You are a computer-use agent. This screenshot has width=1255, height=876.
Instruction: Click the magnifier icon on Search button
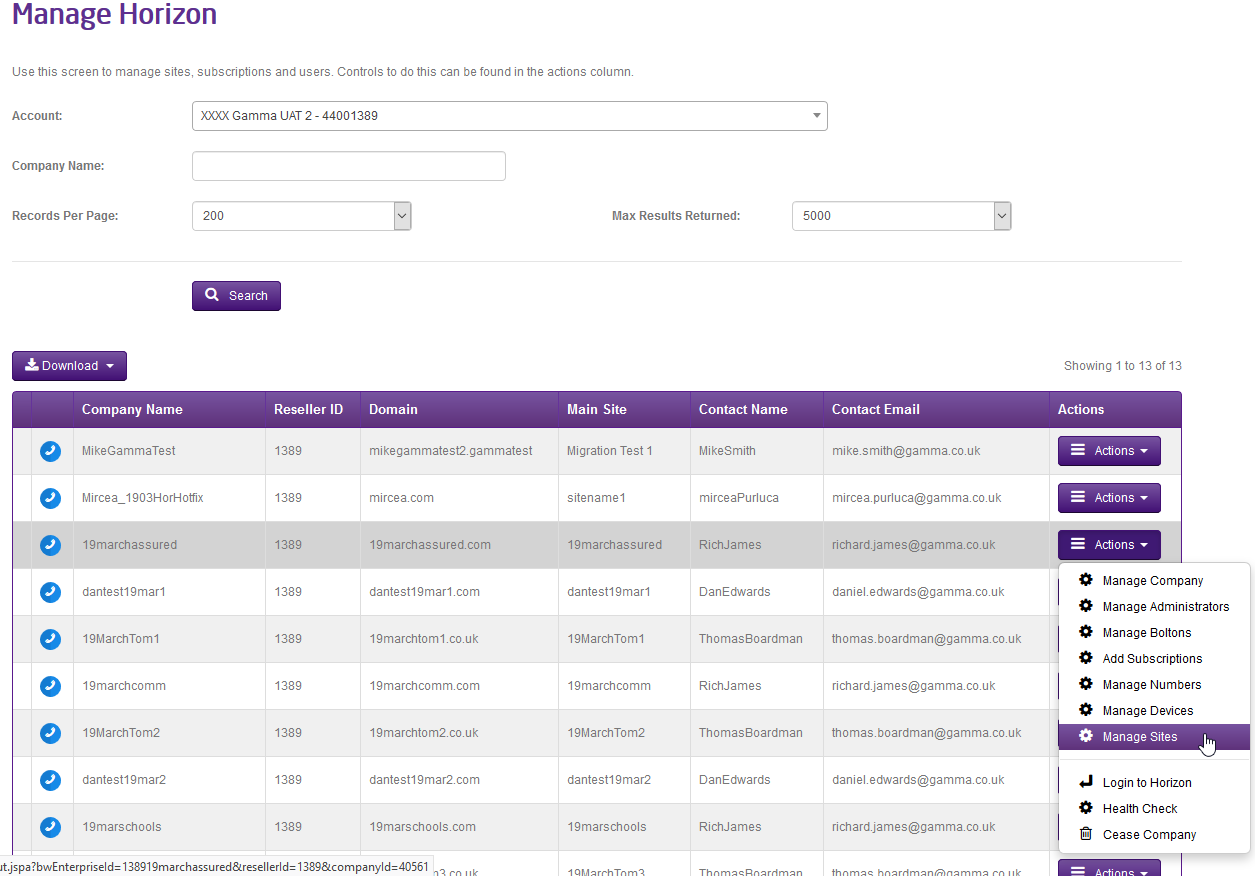tap(212, 295)
